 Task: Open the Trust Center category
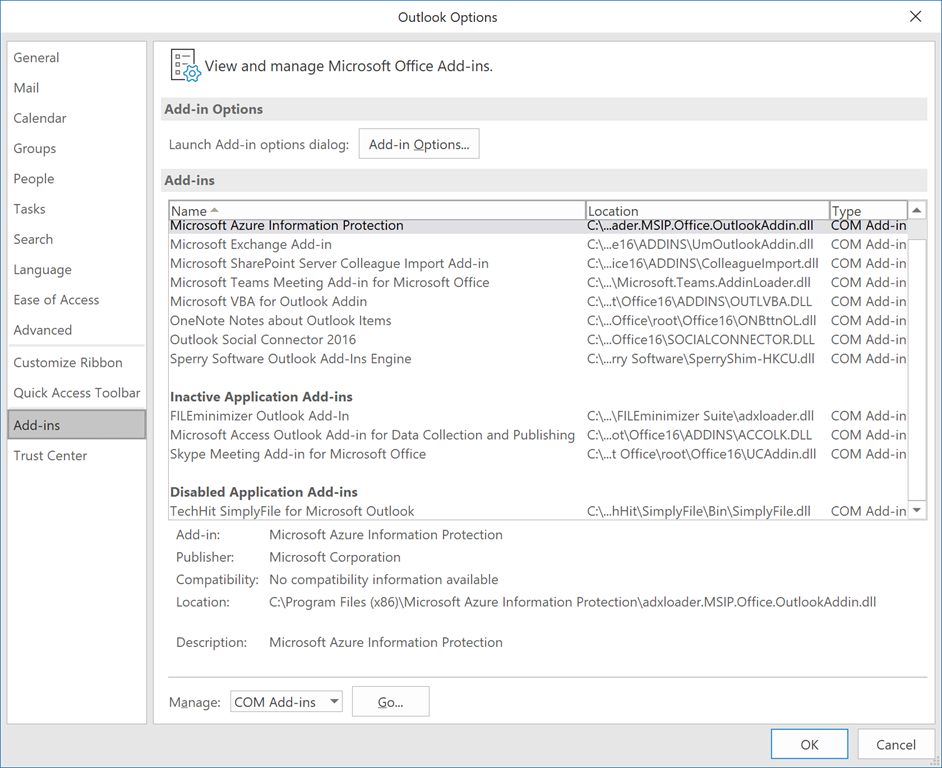50,456
